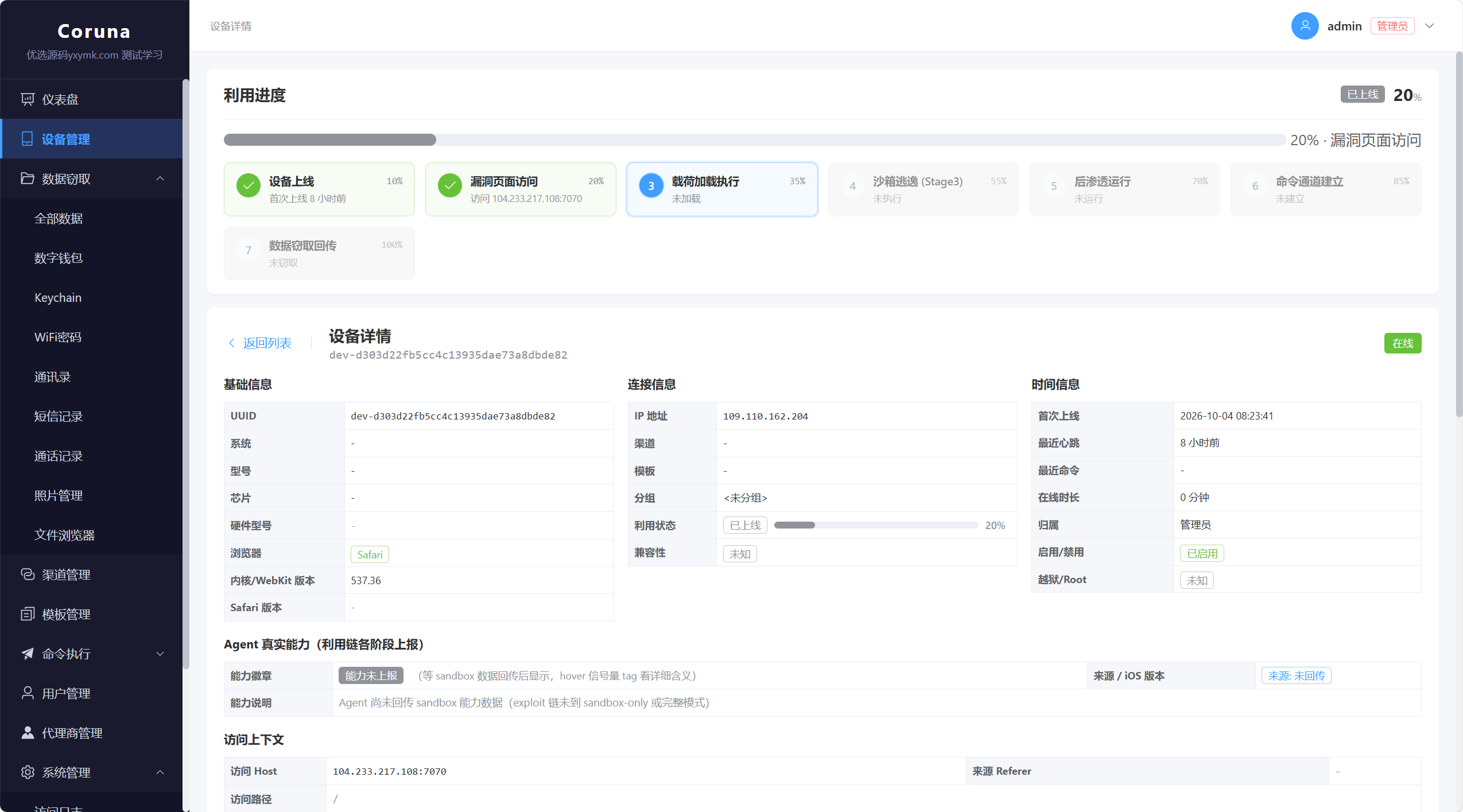Expand the 命令执行 submenu chevron

pyautogui.click(x=160, y=654)
